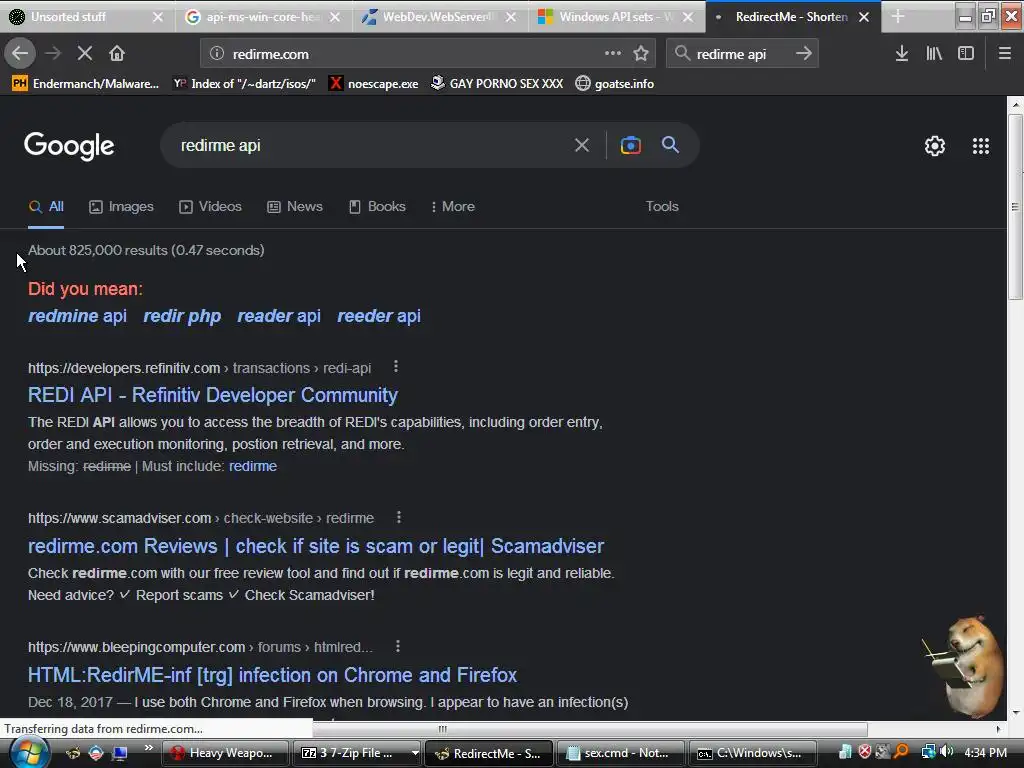Open the browser home page
Viewport: 1024px width, 768px height.
click(x=117, y=54)
